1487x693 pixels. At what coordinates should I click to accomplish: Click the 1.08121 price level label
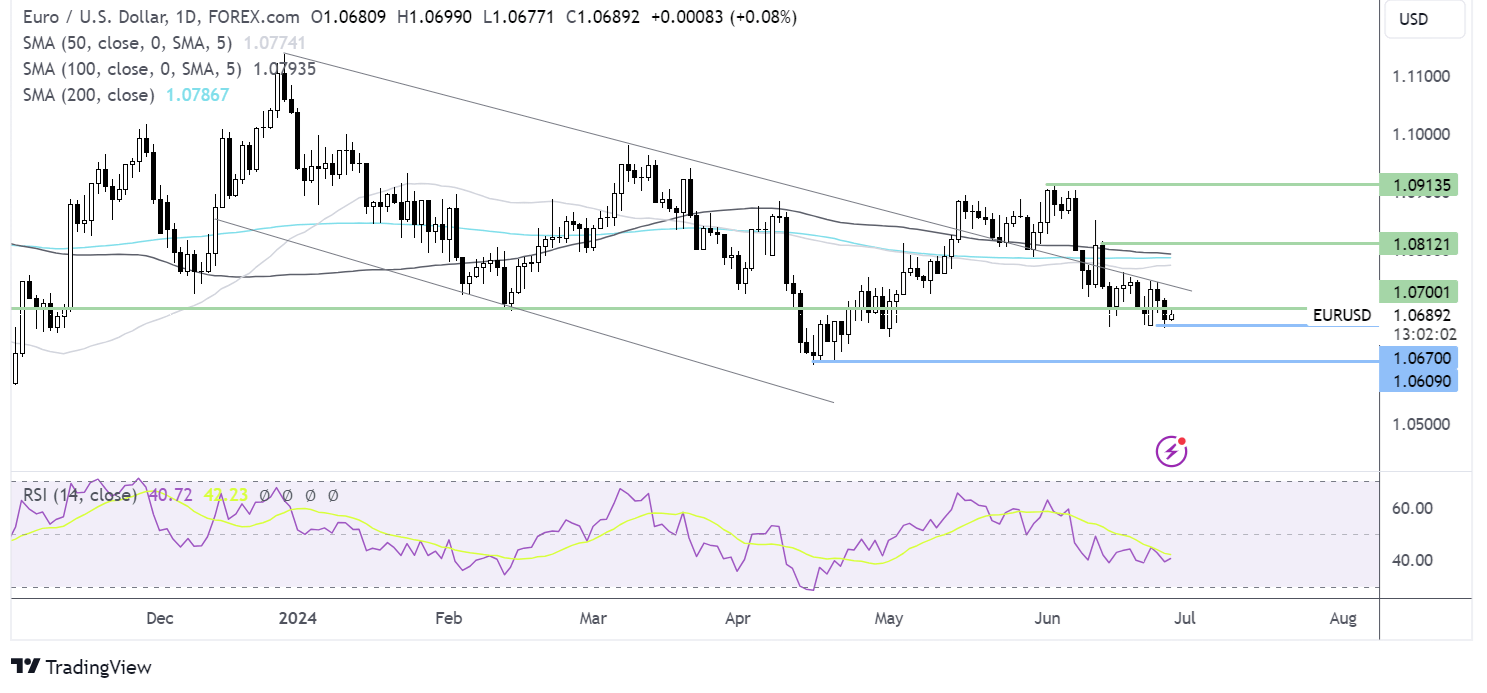click(1418, 243)
